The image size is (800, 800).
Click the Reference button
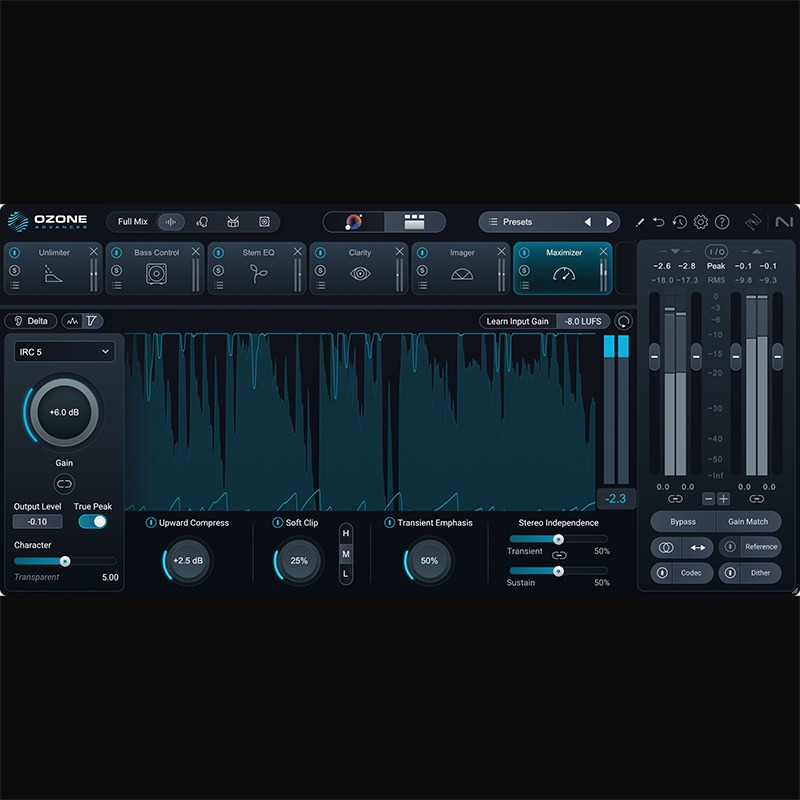tap(761, 546)
